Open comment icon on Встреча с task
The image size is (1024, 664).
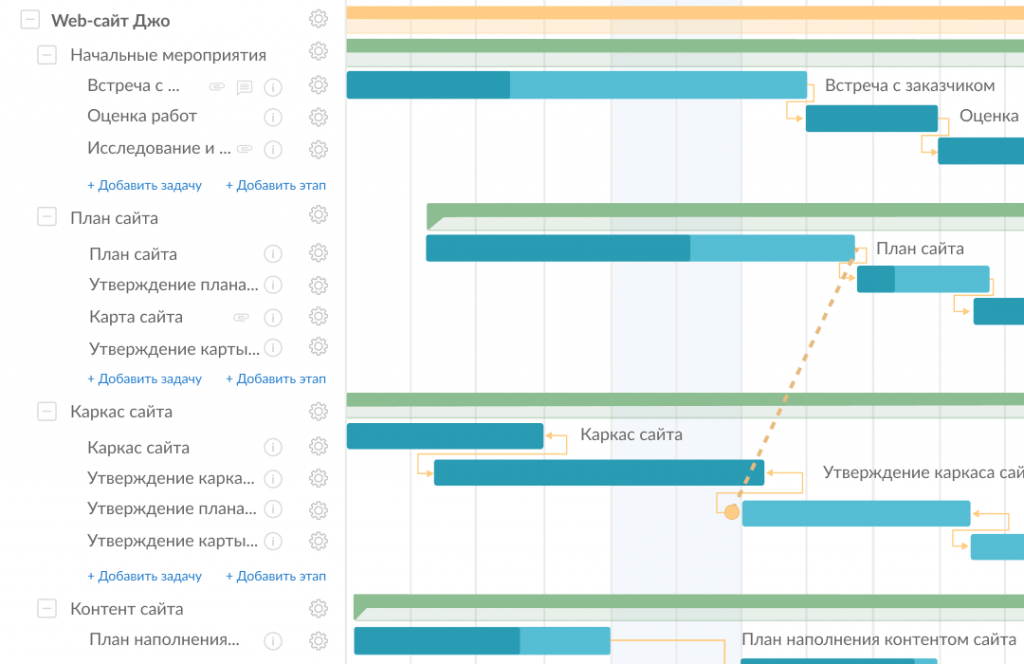244,87
